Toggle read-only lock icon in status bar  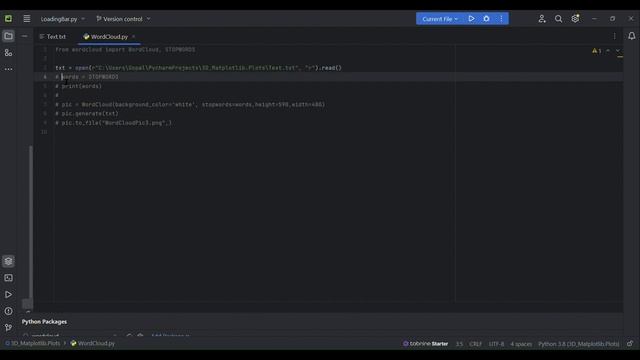pos(630,344)
